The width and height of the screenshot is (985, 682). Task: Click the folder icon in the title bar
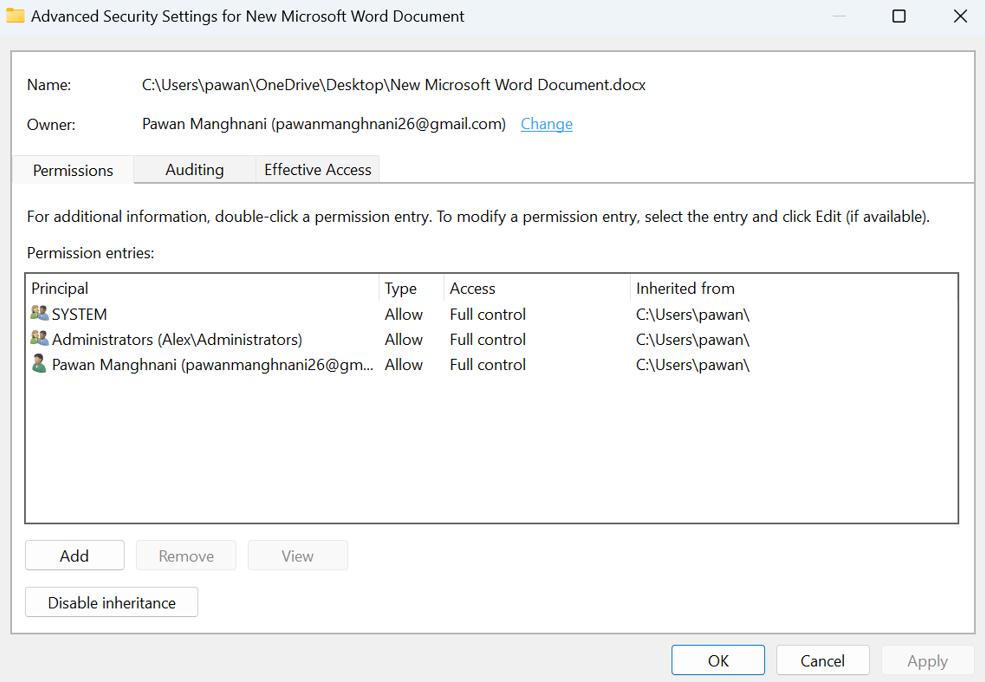click(15, 16)
